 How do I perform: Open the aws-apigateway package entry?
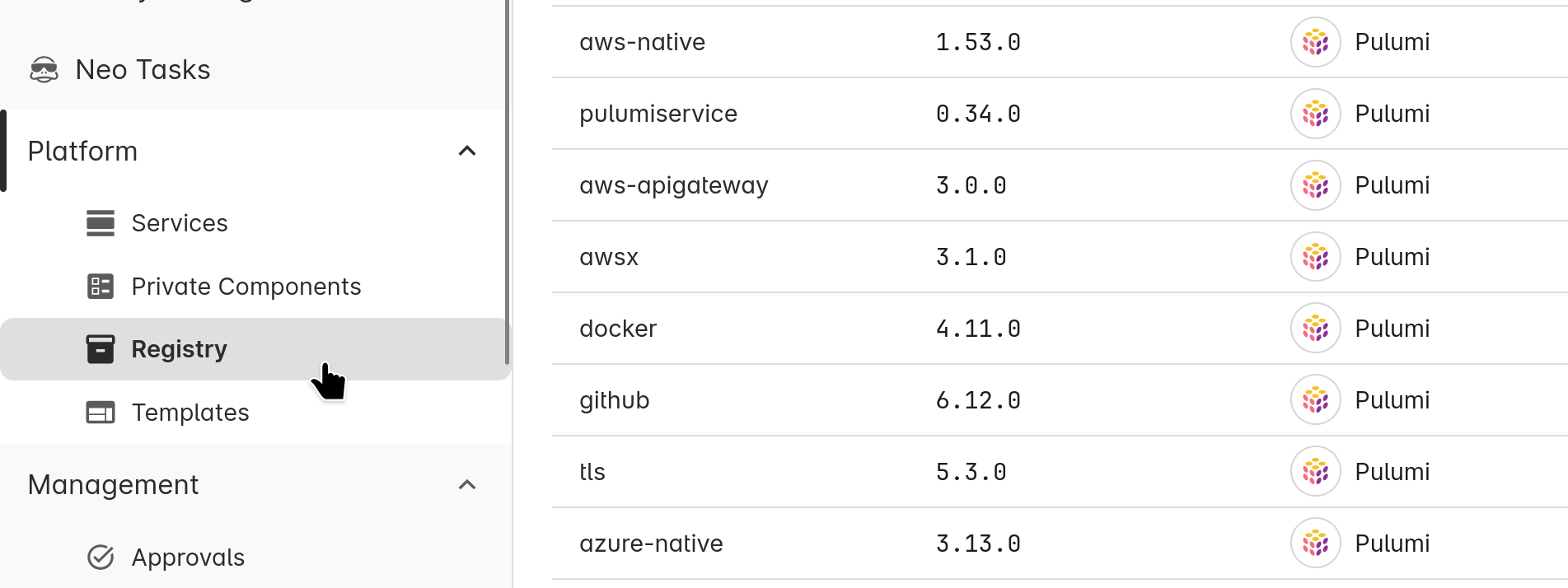pos(674,184)
